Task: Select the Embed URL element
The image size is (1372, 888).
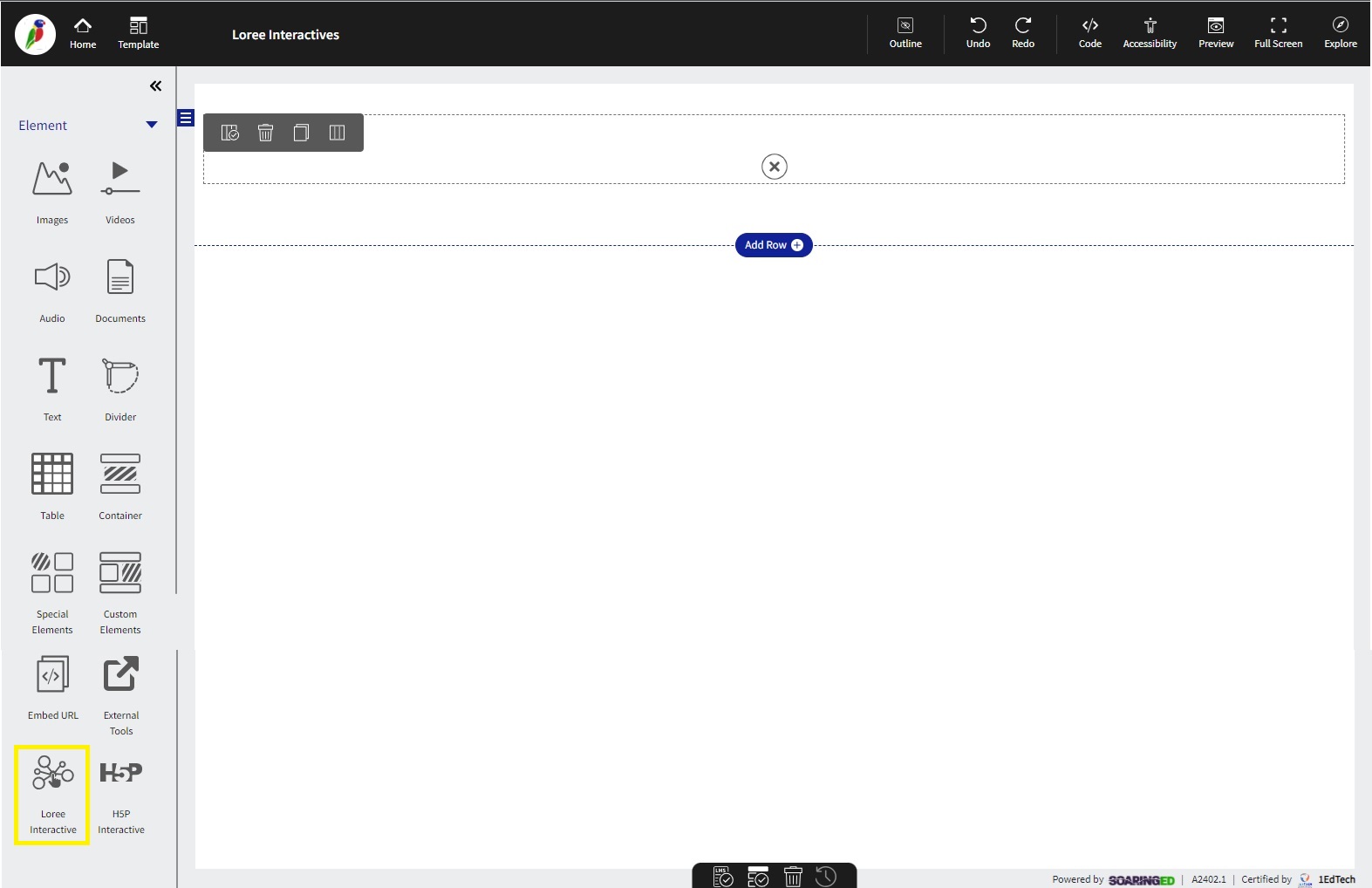Action: pos(53,688)
